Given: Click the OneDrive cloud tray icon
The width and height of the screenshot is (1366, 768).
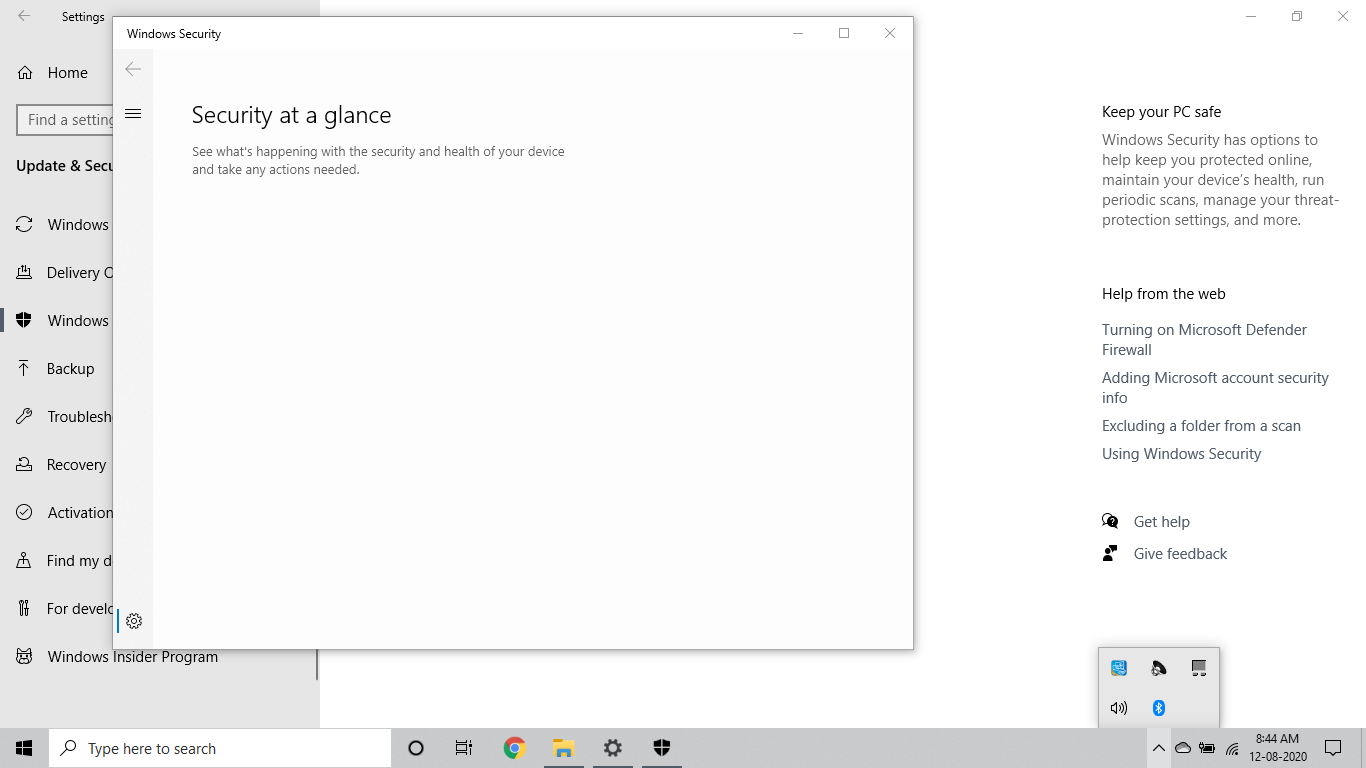Looking at the screenshot, I should pos(1183,748).
